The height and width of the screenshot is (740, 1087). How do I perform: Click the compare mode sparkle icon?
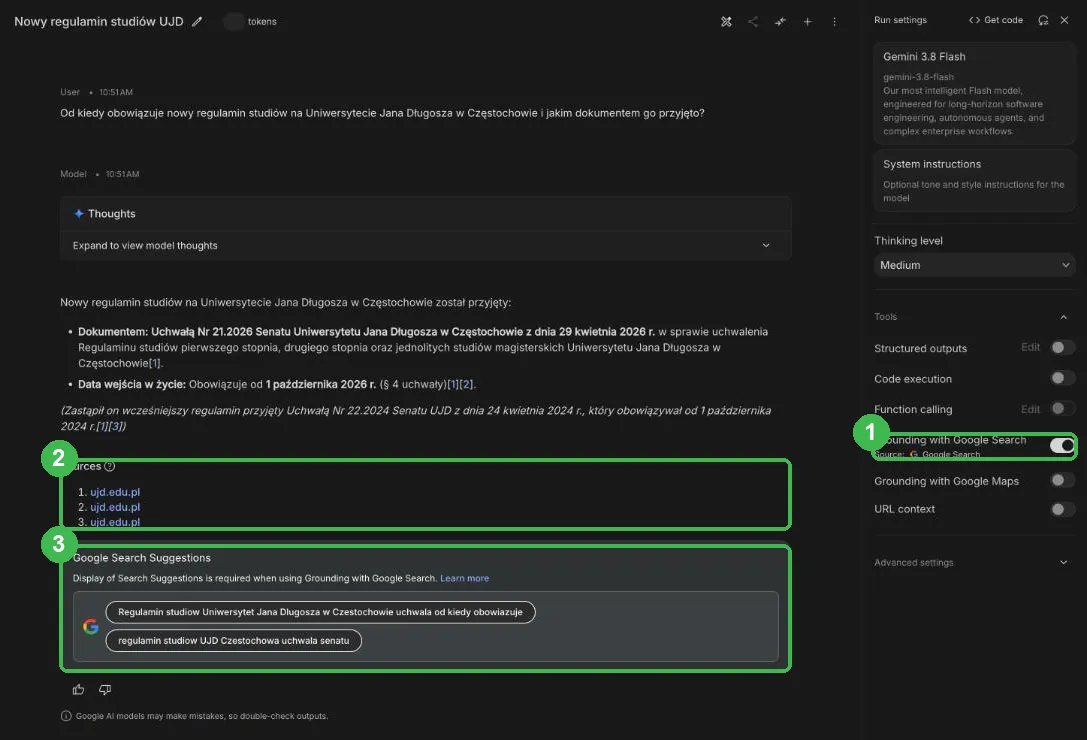(780, 21)
